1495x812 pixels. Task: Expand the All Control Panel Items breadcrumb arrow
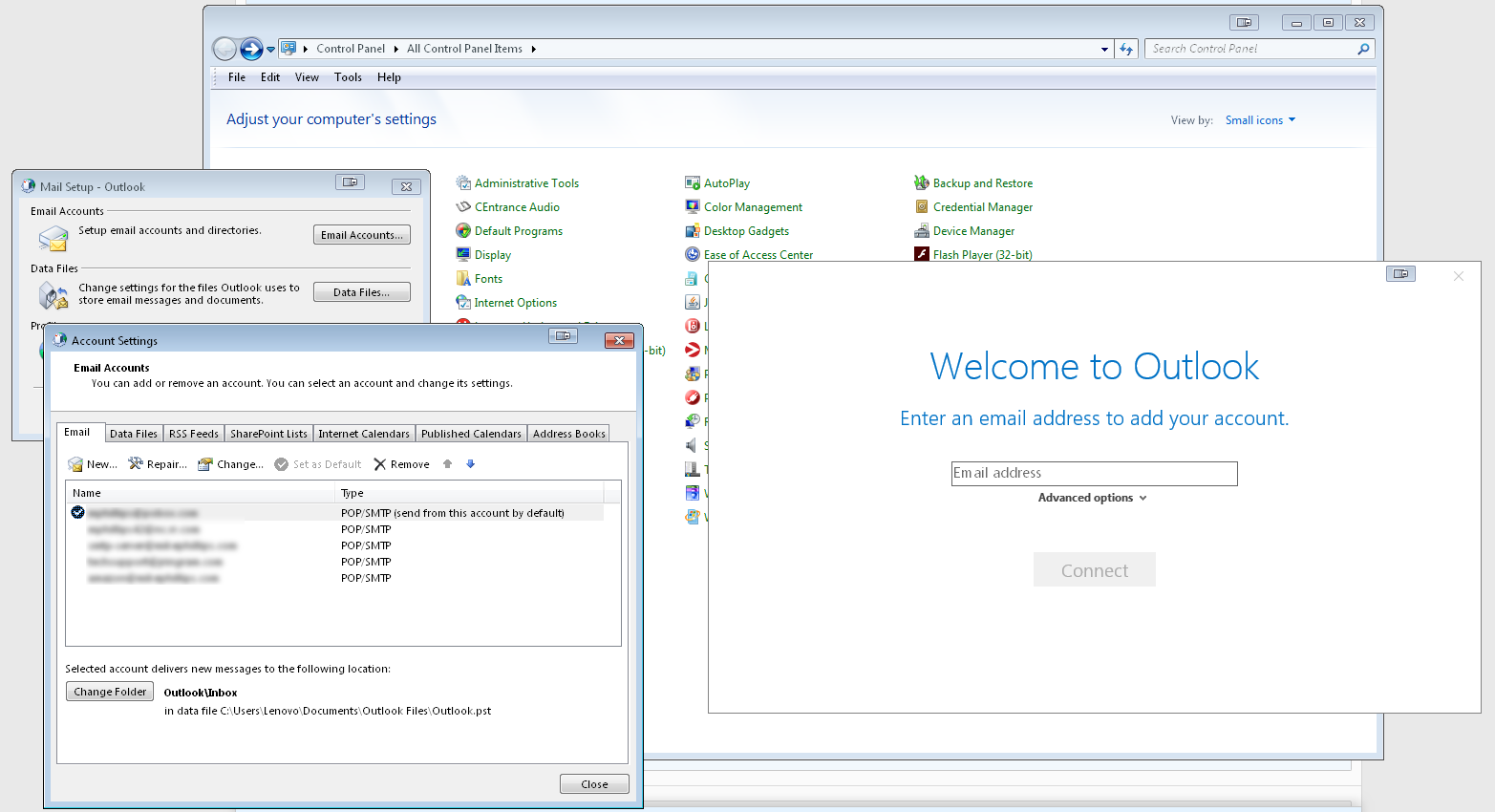pyautogui.click(x=533, y=49)
